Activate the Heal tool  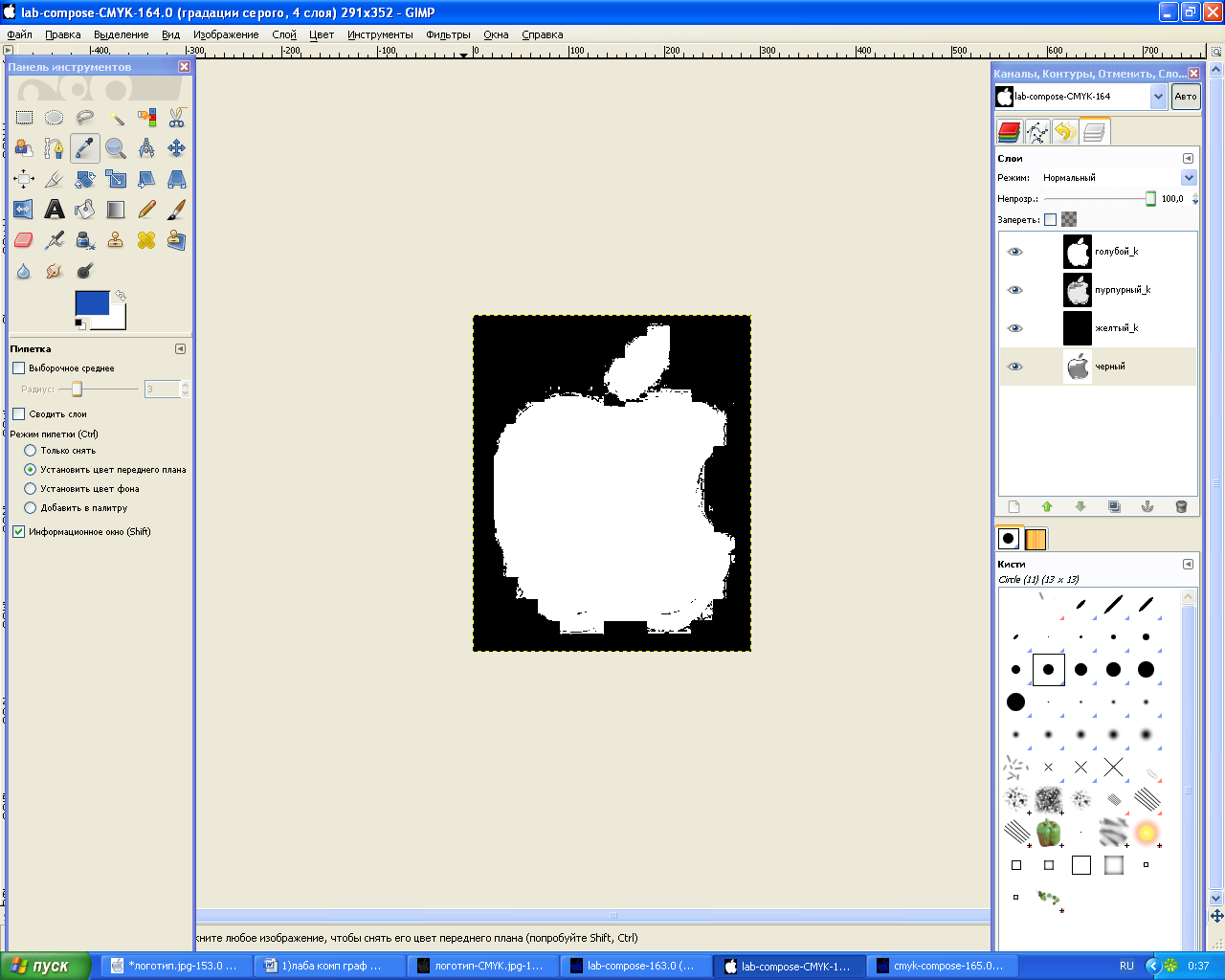(146, 240)
